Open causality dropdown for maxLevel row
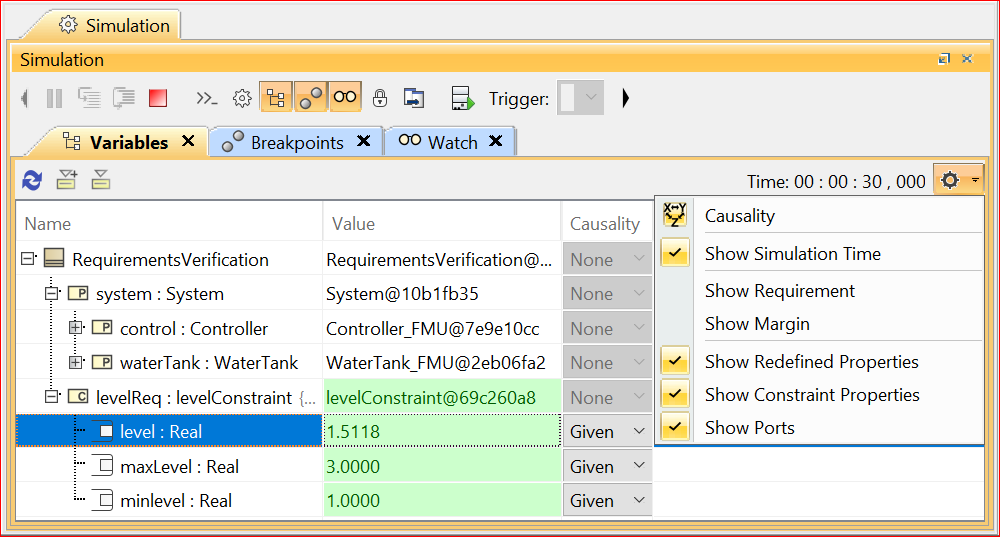This screenshot has width=1000, height=537. pos(639,467)
